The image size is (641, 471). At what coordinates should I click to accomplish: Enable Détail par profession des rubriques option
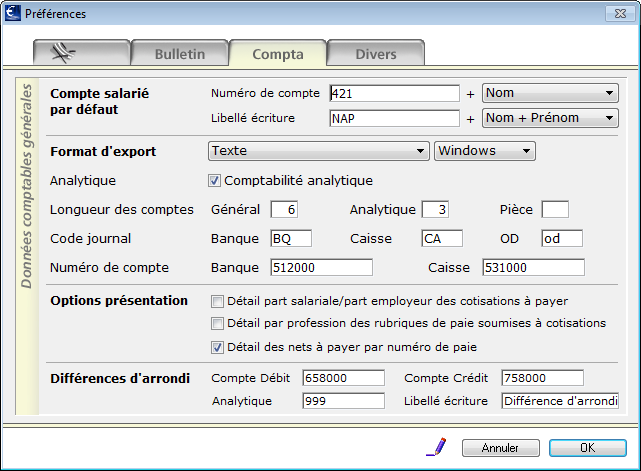217,323
